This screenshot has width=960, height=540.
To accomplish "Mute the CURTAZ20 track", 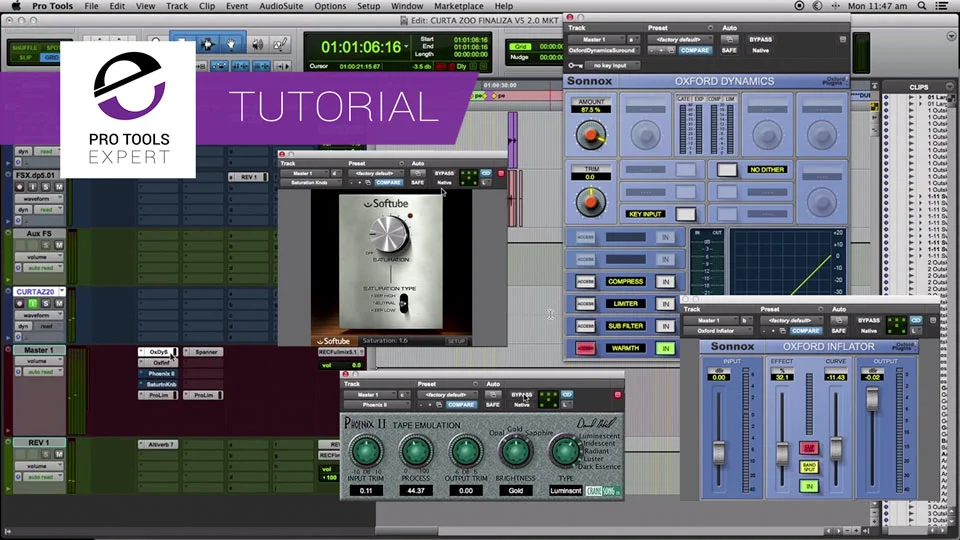I will click(59, 304).
